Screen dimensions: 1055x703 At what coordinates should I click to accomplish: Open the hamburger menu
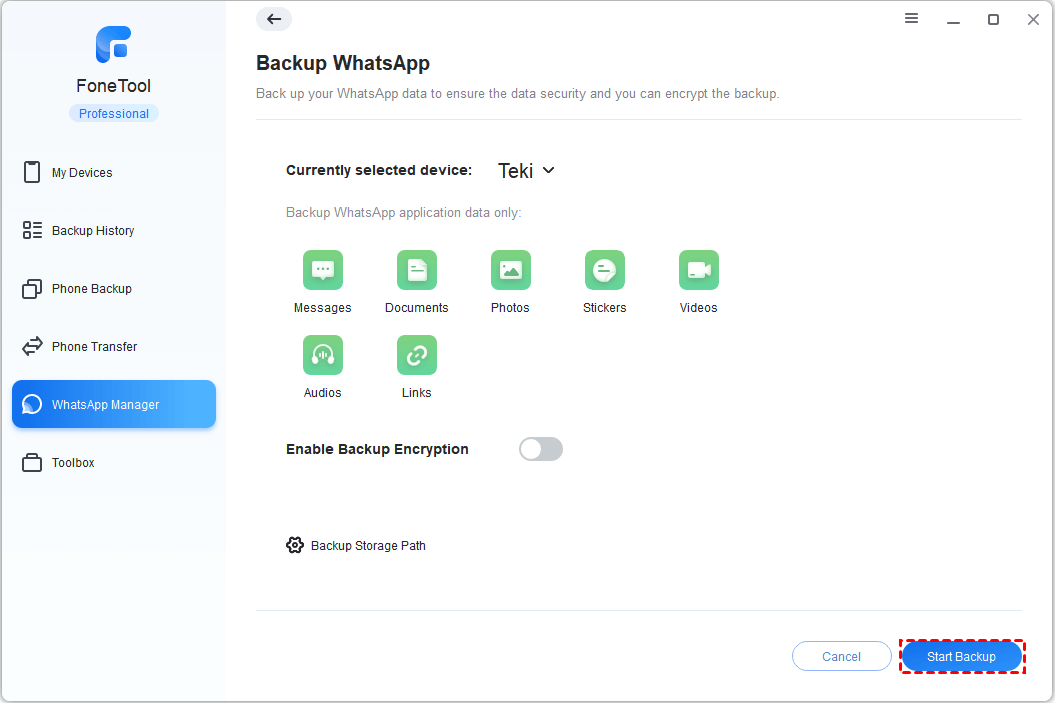tap(911, 18)
